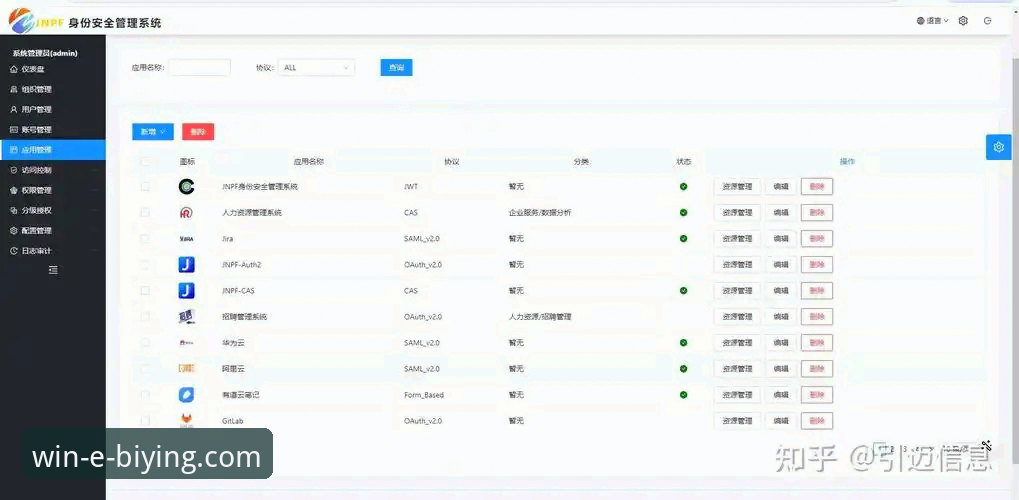Collapse the sidebar with fold icon

tap(53, 270)
